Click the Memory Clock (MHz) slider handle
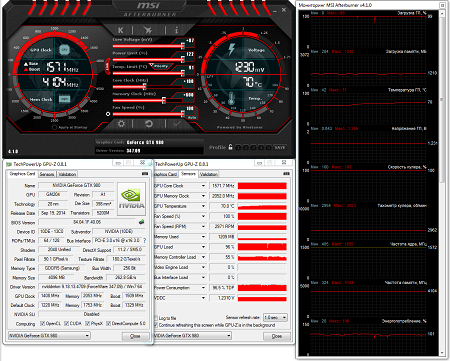This screenshot has height=361, width=450. [164, 100]
